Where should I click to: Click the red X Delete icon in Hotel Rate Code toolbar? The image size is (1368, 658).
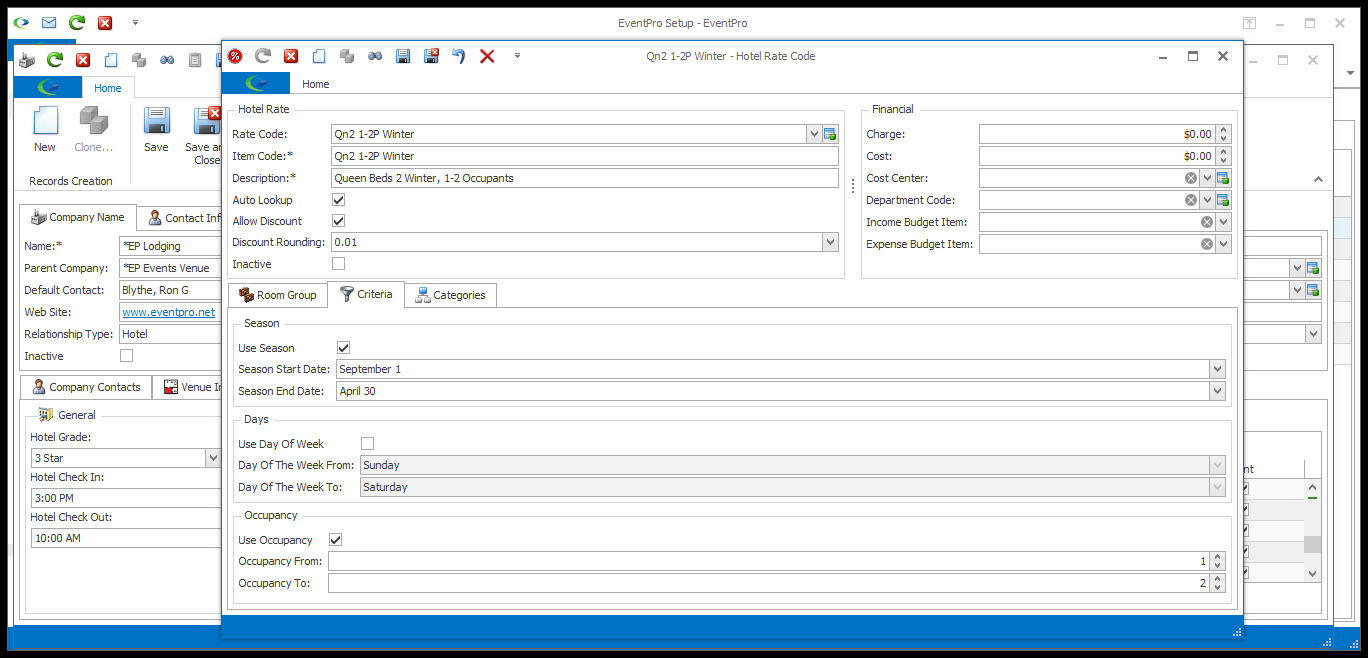[487, 57]
